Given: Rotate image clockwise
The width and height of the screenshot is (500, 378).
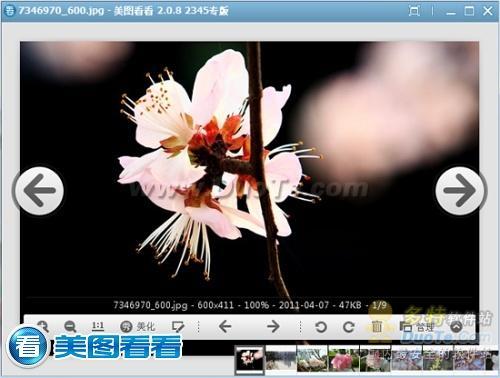Looking at the screenshot, I should (349, 327).
